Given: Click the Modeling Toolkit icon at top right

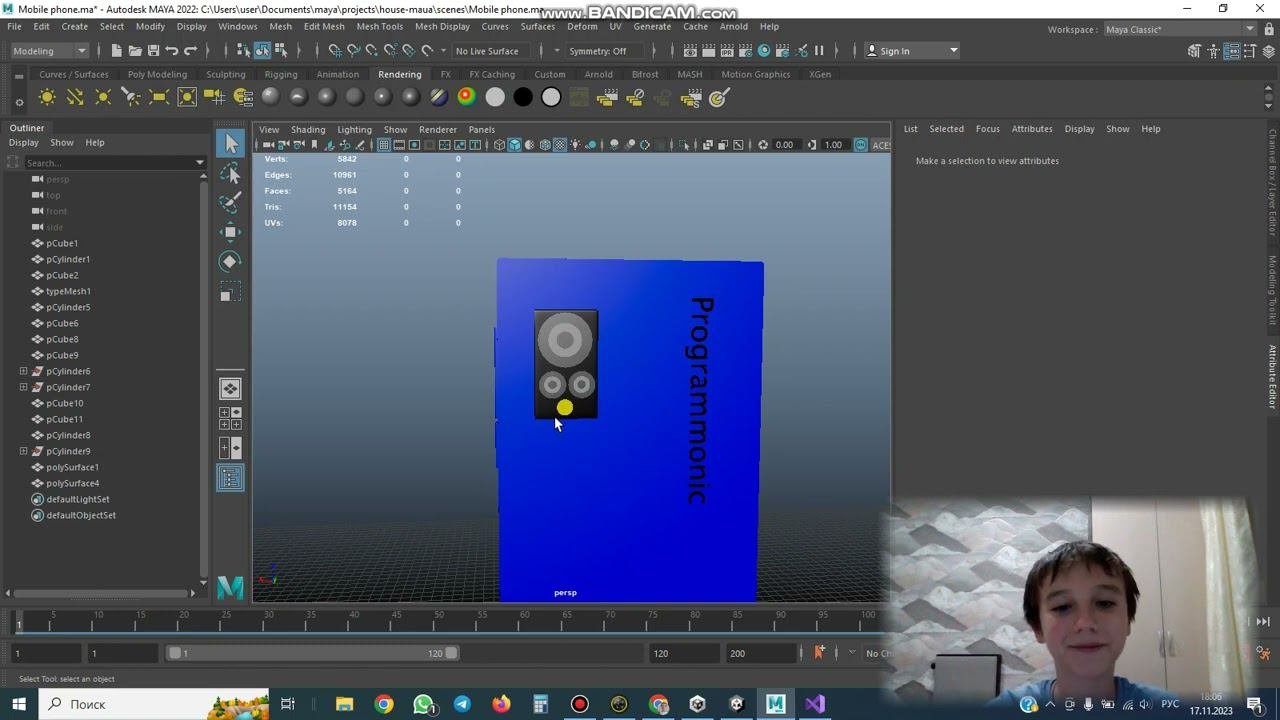Looking at the screenshot, I should point(1194,51).
